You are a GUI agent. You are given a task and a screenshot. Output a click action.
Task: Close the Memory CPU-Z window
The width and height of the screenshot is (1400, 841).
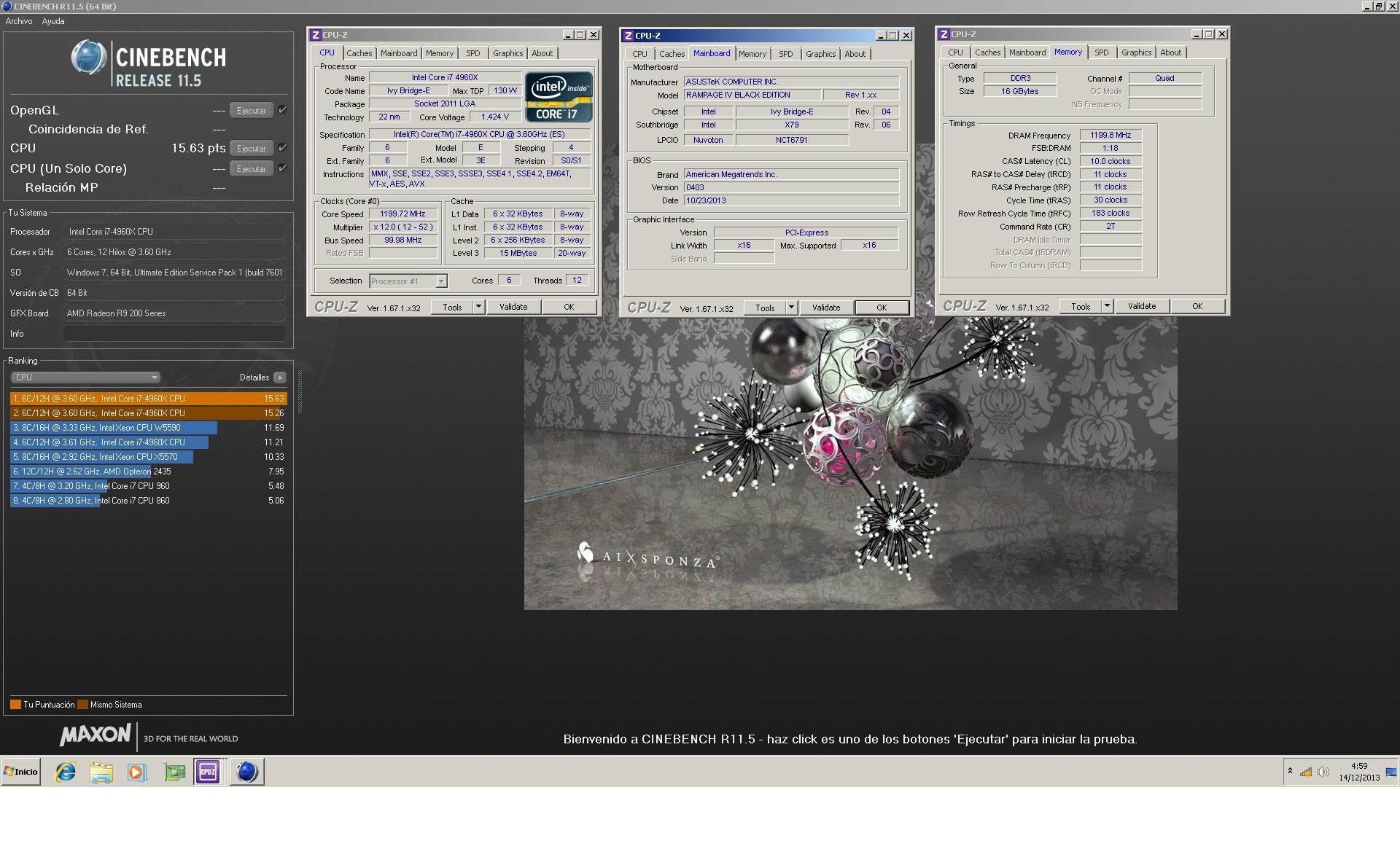(x=1222, y=34)
